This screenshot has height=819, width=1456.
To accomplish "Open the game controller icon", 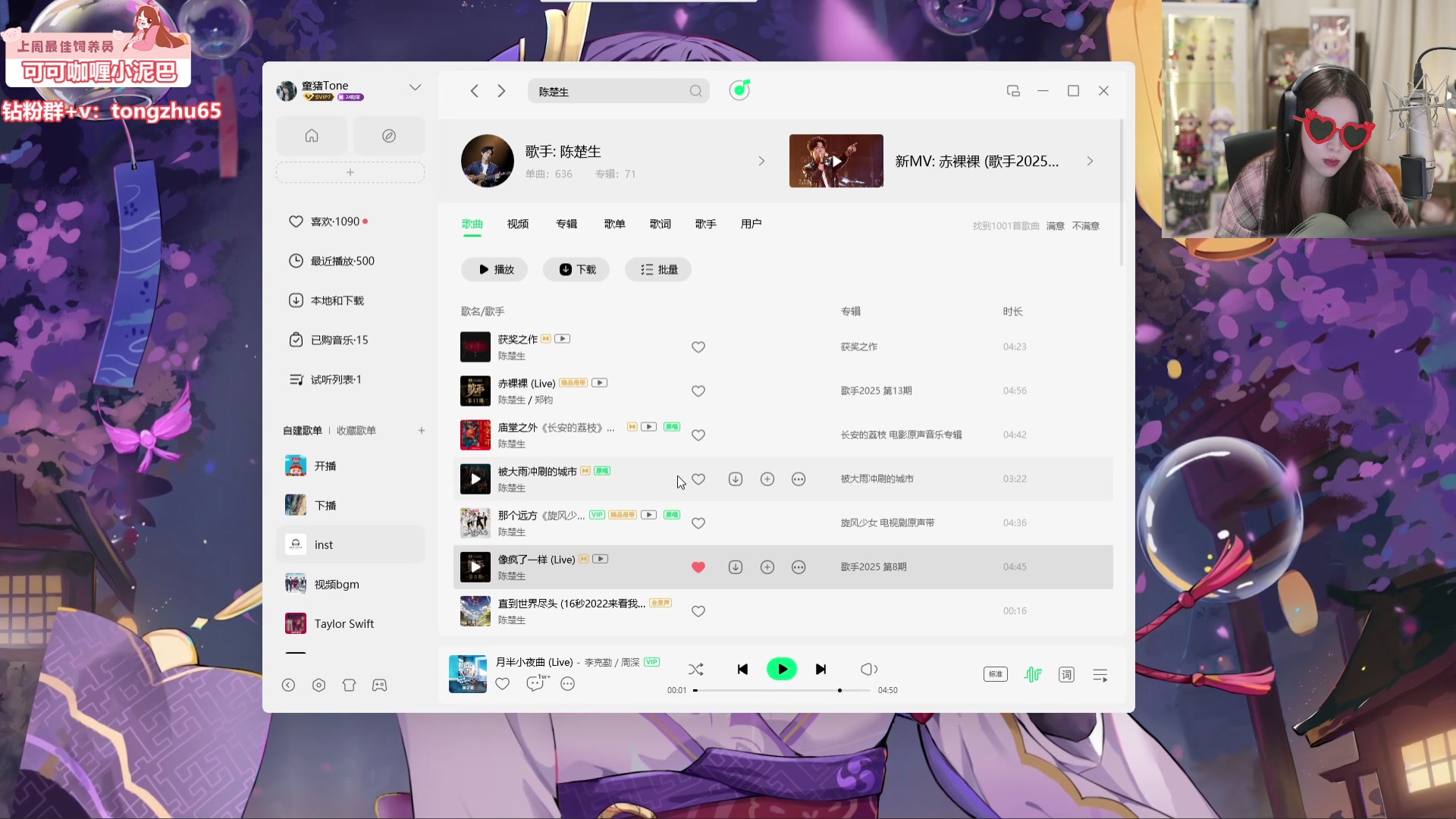I will (x=379, y=685).
